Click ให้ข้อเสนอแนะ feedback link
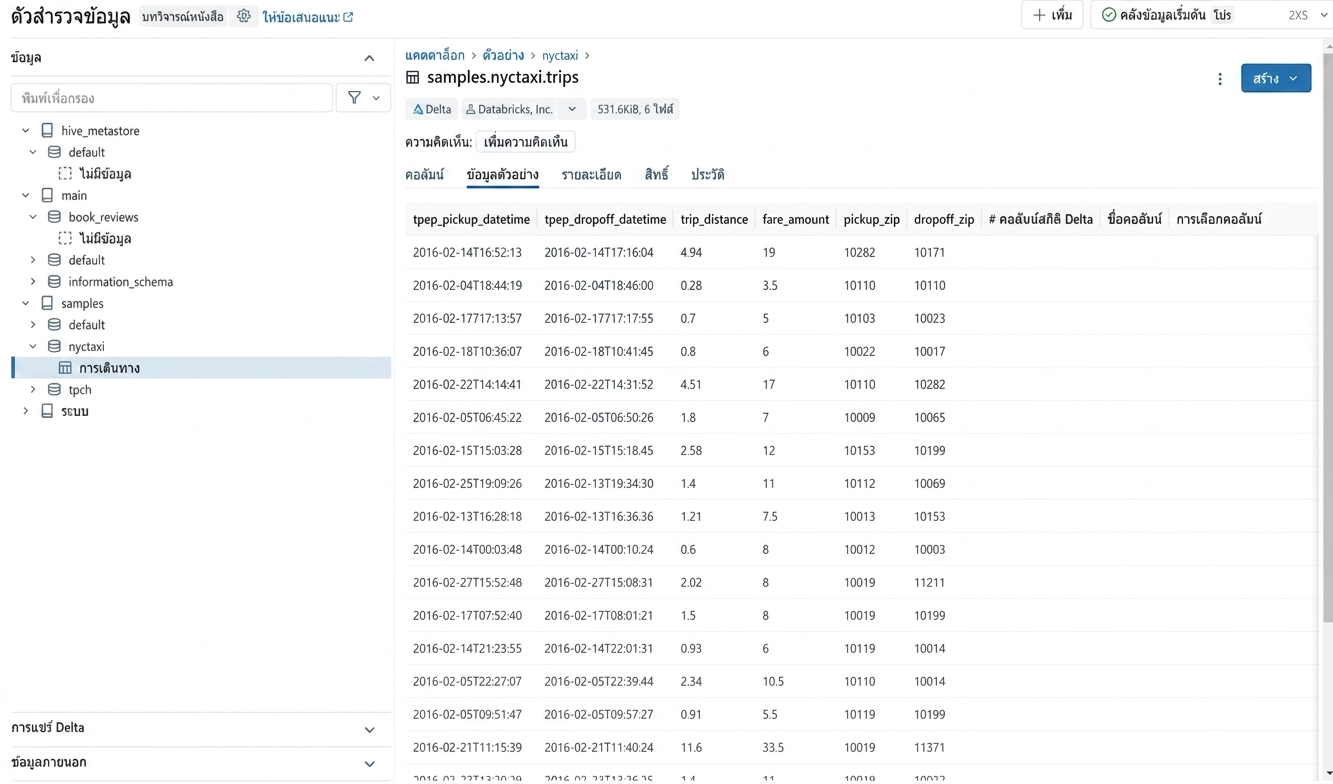 300,17
